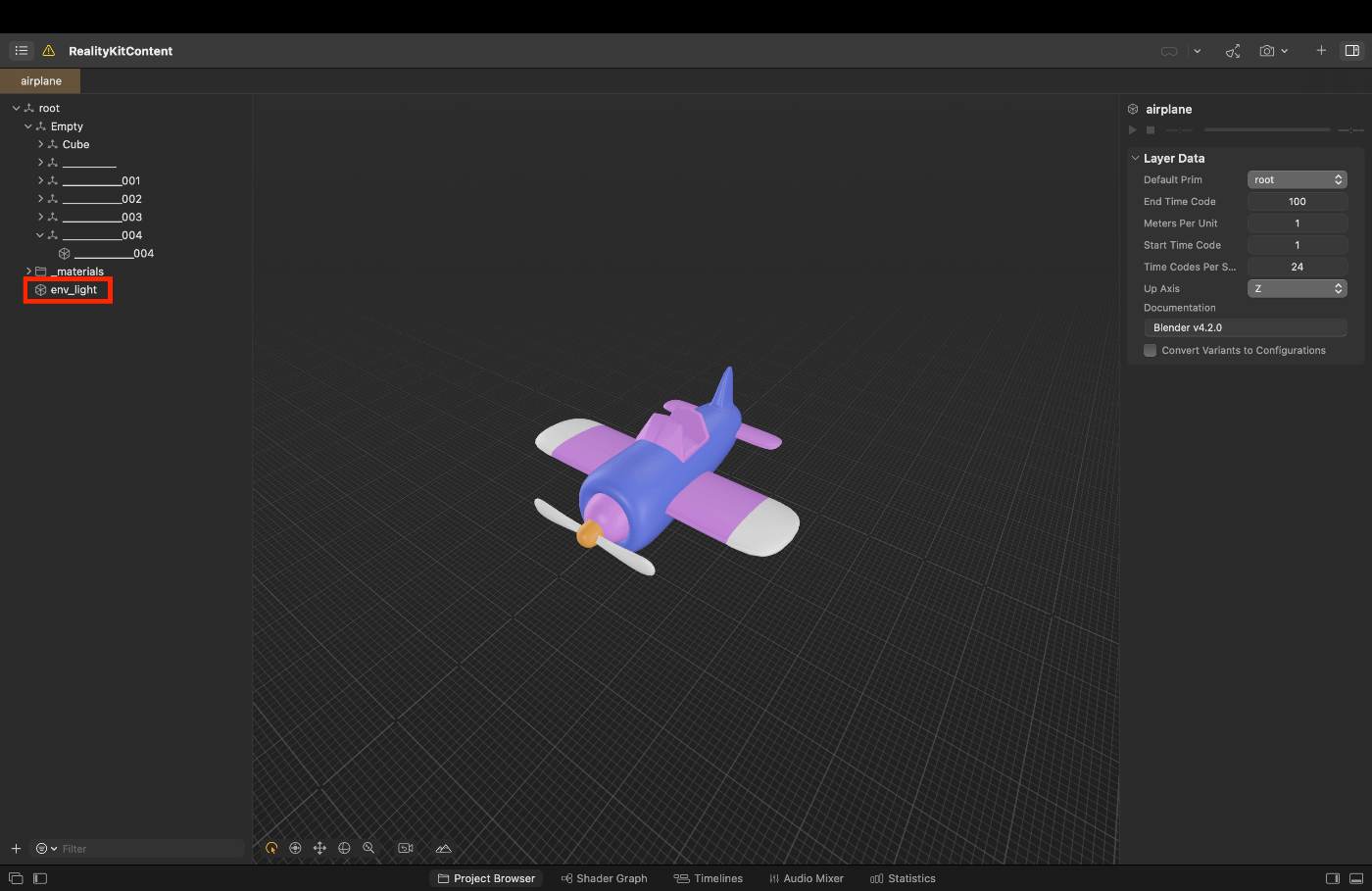This screenshot has width=1372, height=891.
Task: Select the _materials folder row
Action: [125, 272]
